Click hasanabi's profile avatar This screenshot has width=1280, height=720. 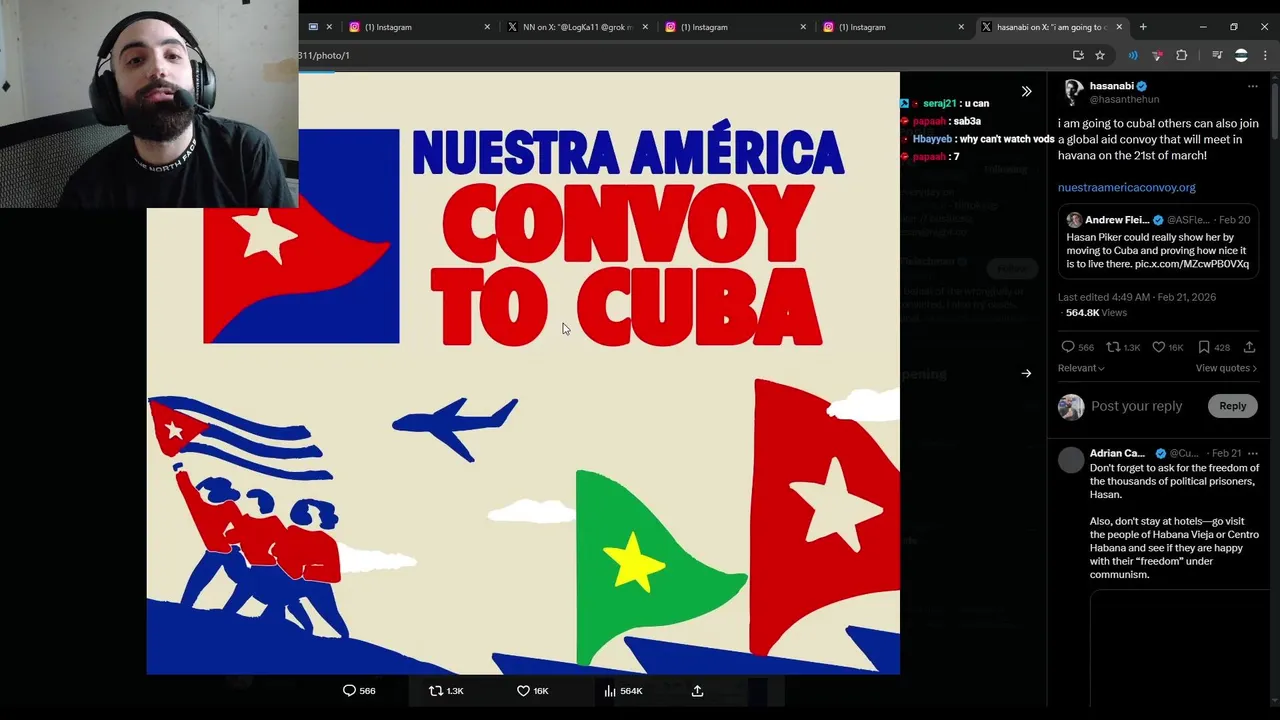(x=1073, y=93)
